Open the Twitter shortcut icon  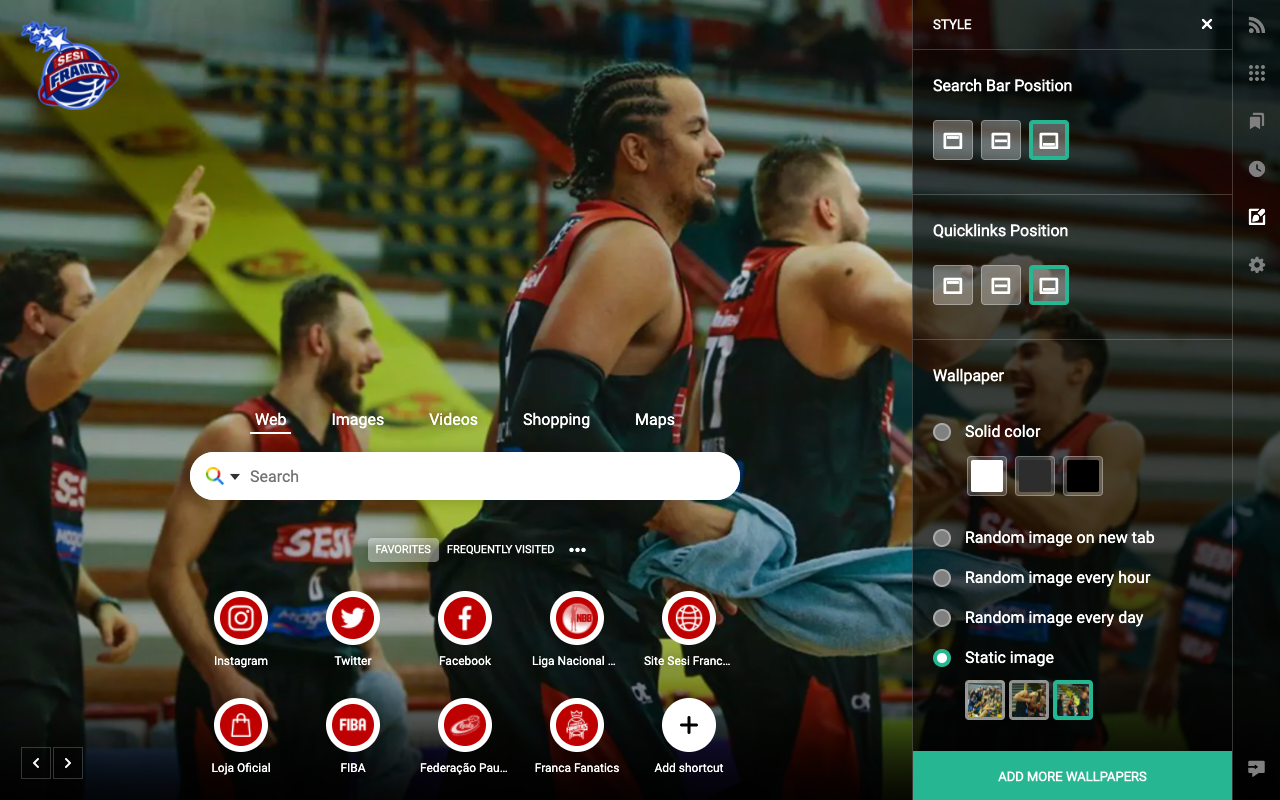(x=353, y=619)
